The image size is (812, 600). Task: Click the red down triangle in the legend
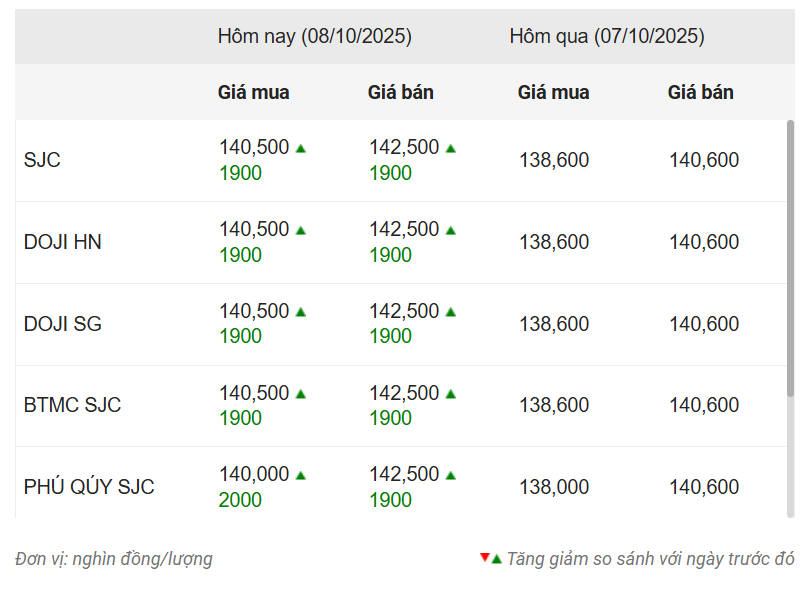tap(484, 557)
